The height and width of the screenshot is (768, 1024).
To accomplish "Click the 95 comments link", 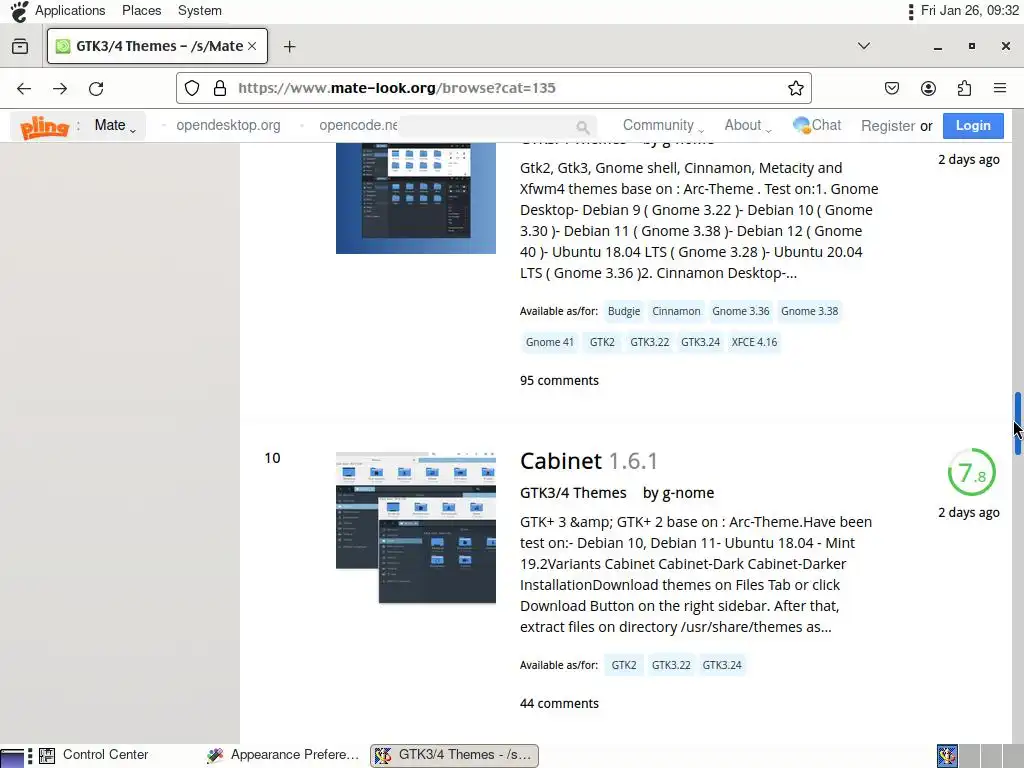I will tap(559, 381).
